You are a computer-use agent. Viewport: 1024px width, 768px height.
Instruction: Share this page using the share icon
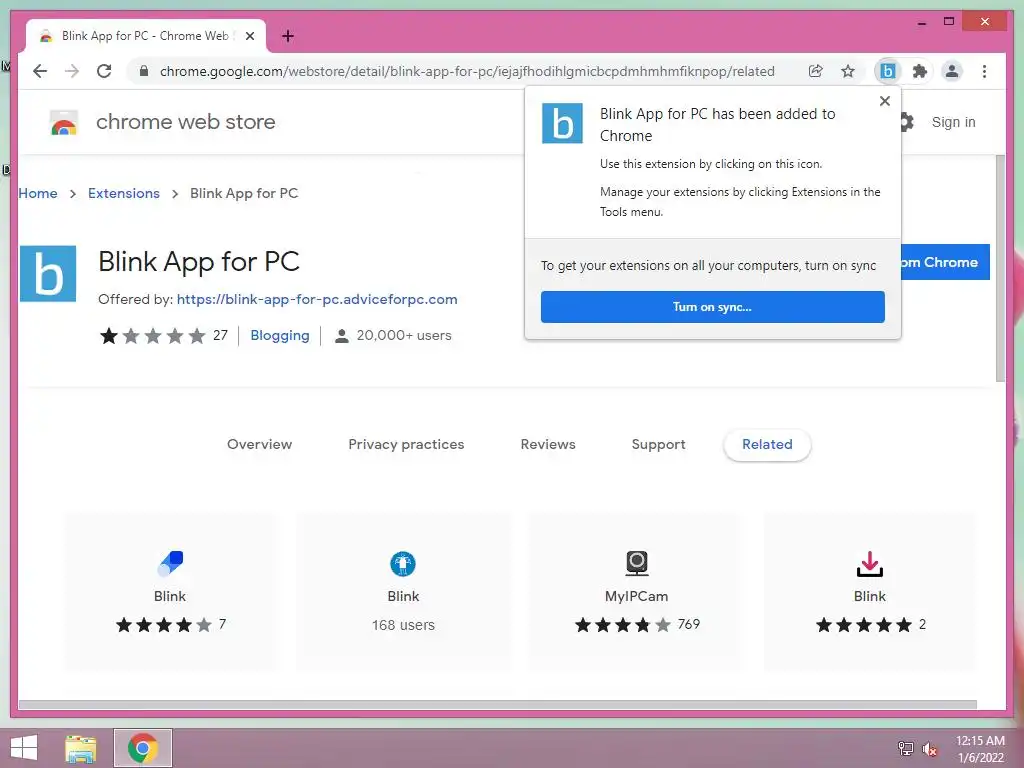coord(816,71)
